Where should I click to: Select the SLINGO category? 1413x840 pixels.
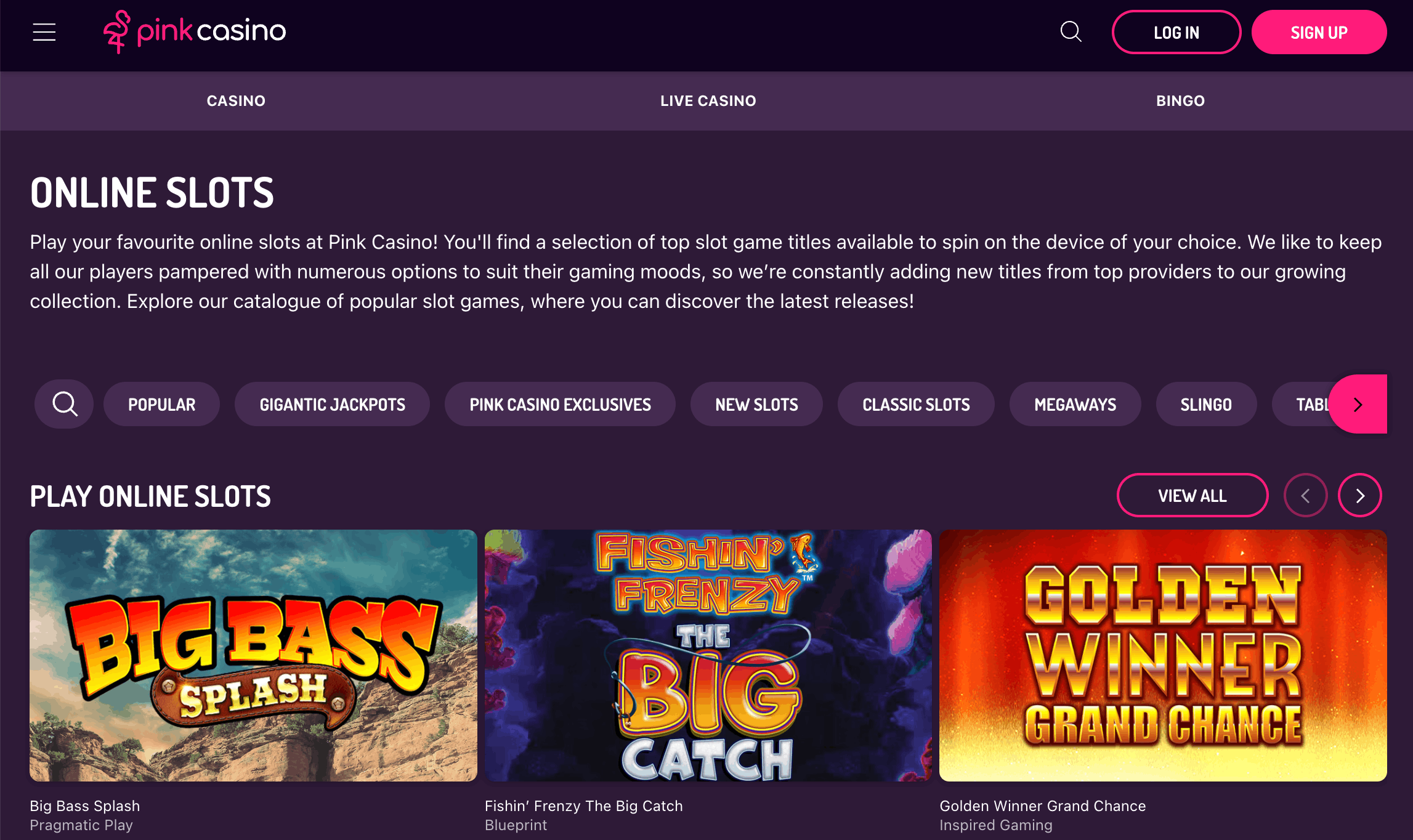1206,404
